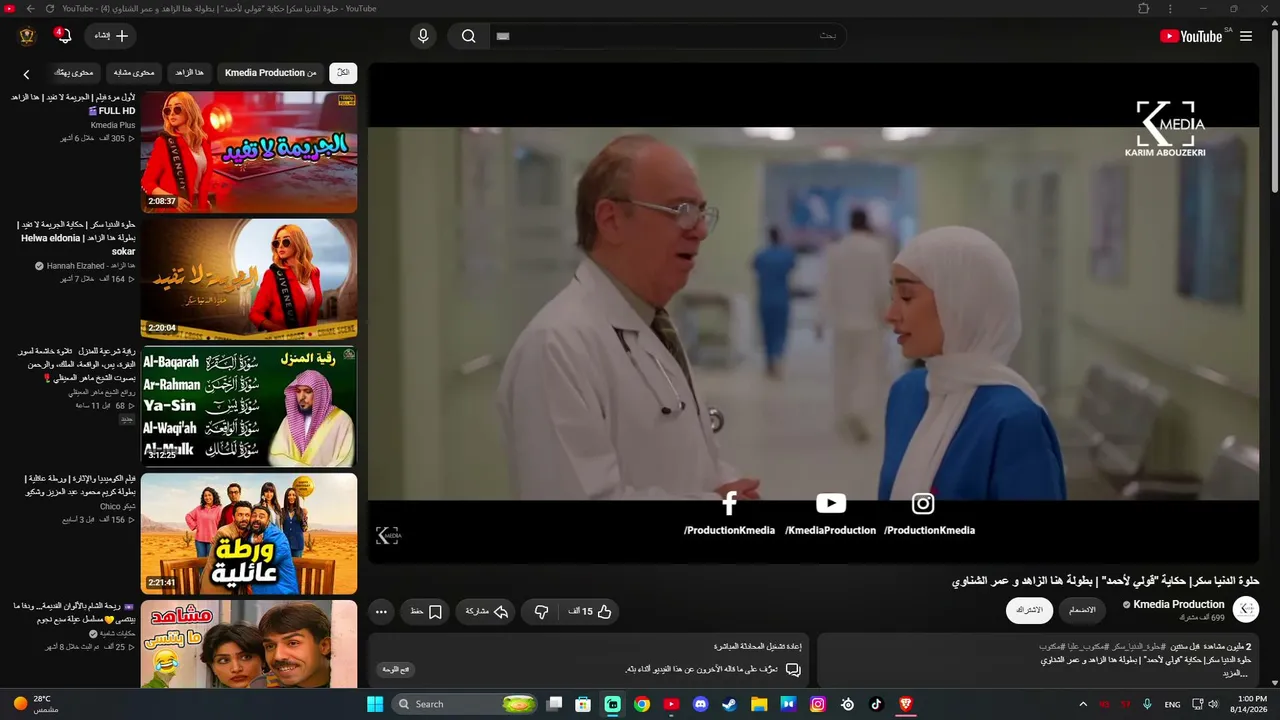
Task: Open Brave browser from the taskbar
Action: (906, 704)
